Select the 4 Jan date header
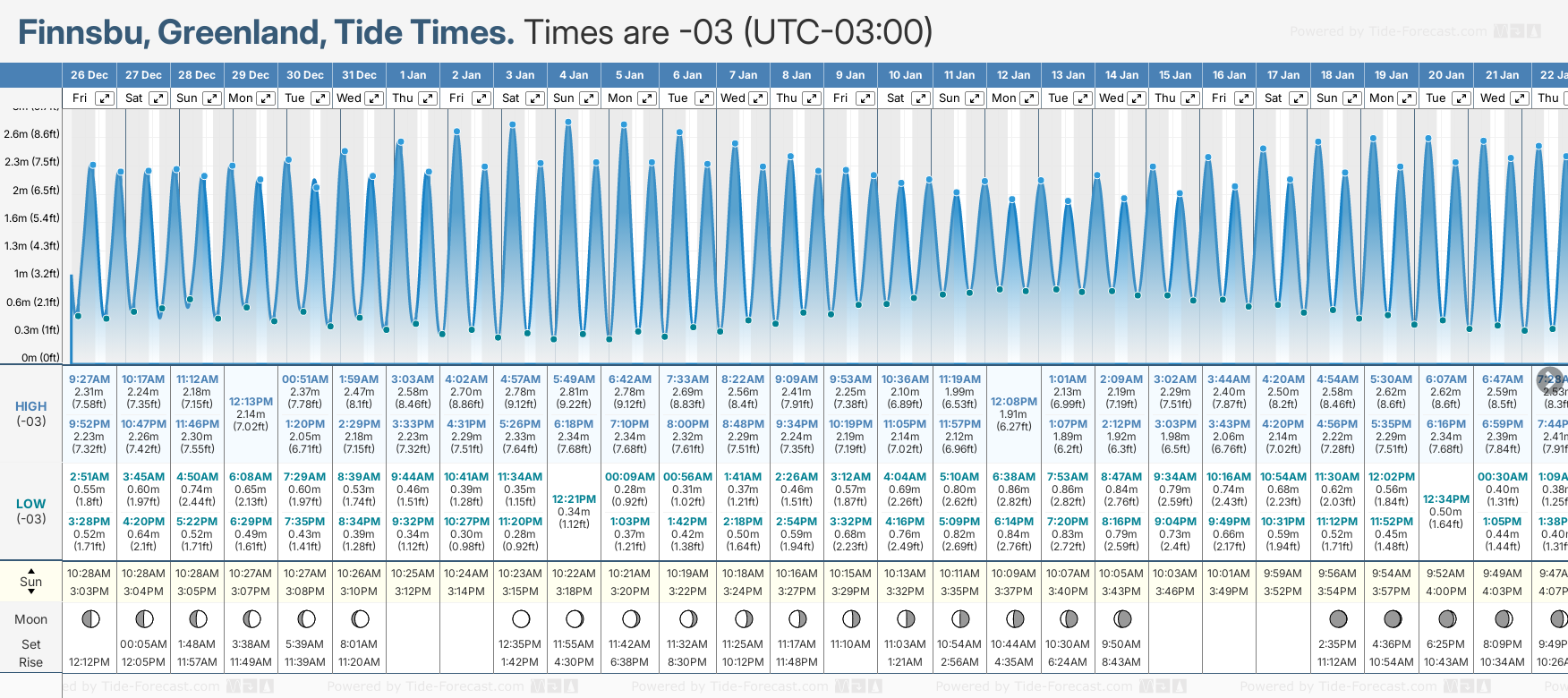This screenshot has height=698, width=1568. [x=574, y=75]
